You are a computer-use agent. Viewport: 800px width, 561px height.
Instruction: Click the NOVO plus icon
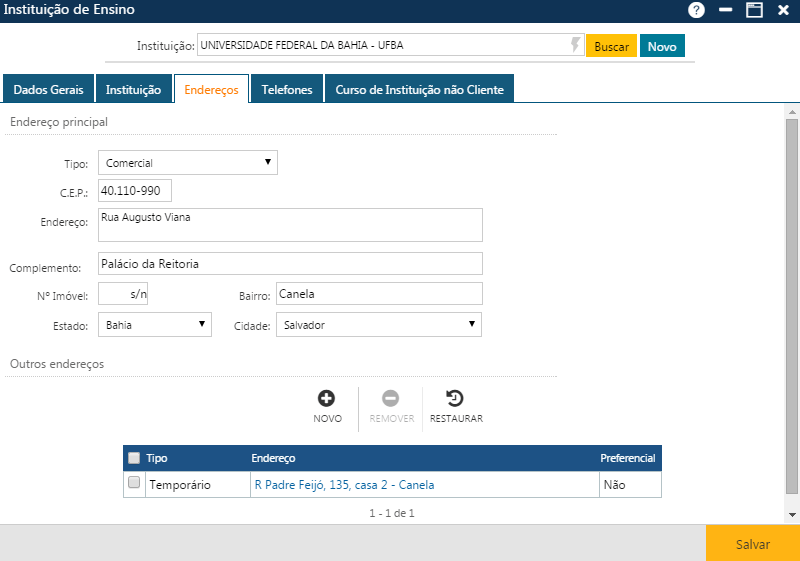pos(327,398)
